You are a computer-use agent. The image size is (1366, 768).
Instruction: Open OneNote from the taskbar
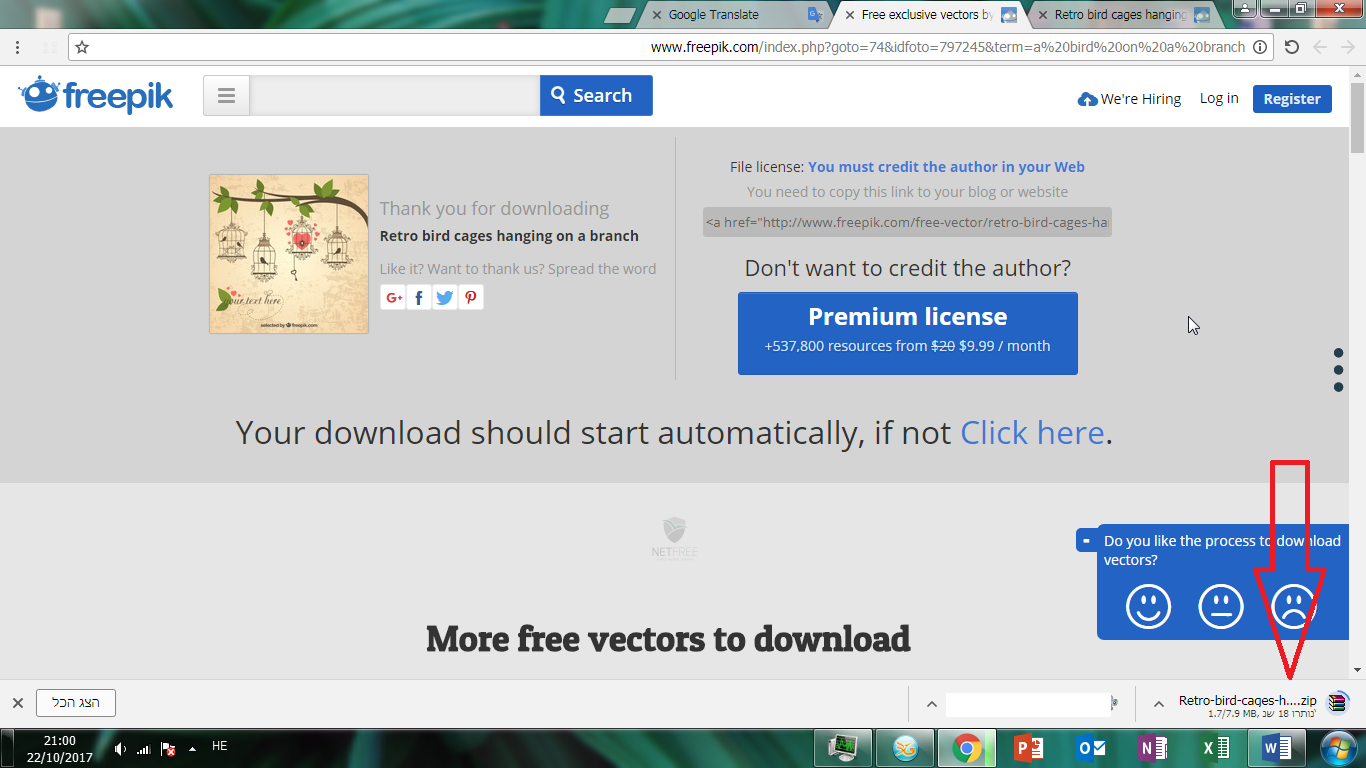[1153, 748]
